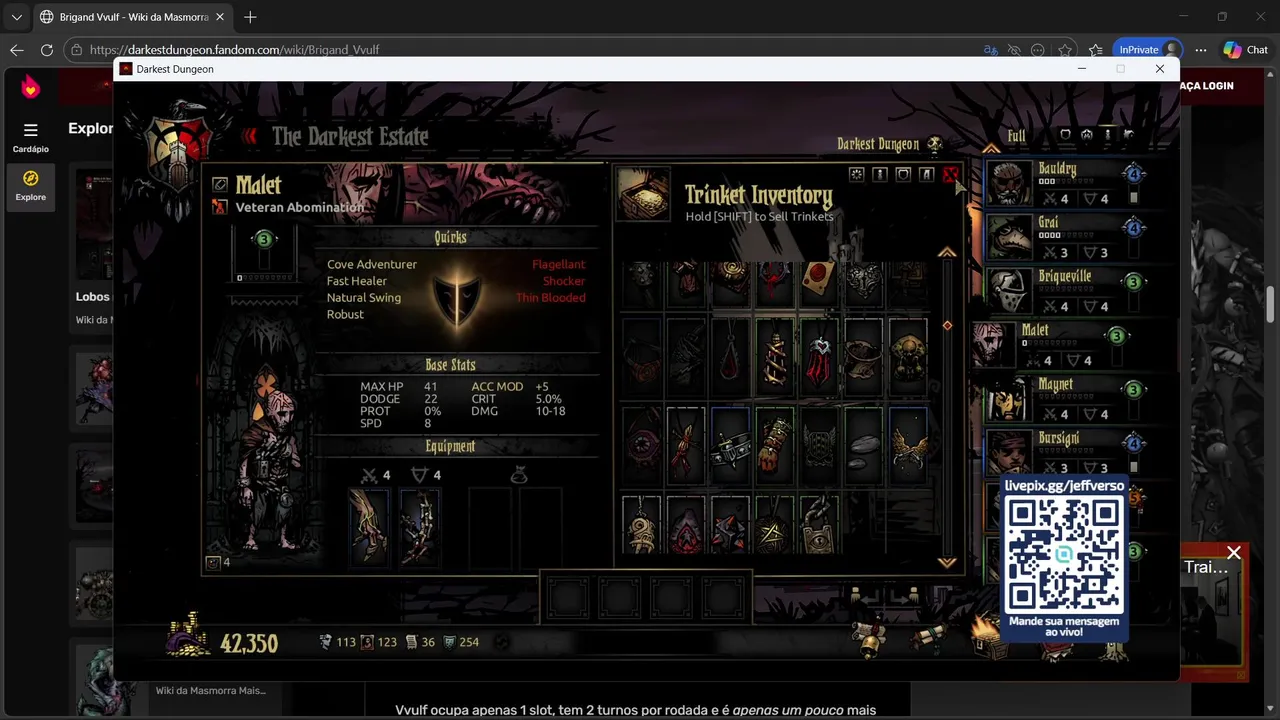Click the Cove Adventurer quirk
The height and width of the screenshot is (720, 1280).
pyautogui.click(x=372, y=264)
